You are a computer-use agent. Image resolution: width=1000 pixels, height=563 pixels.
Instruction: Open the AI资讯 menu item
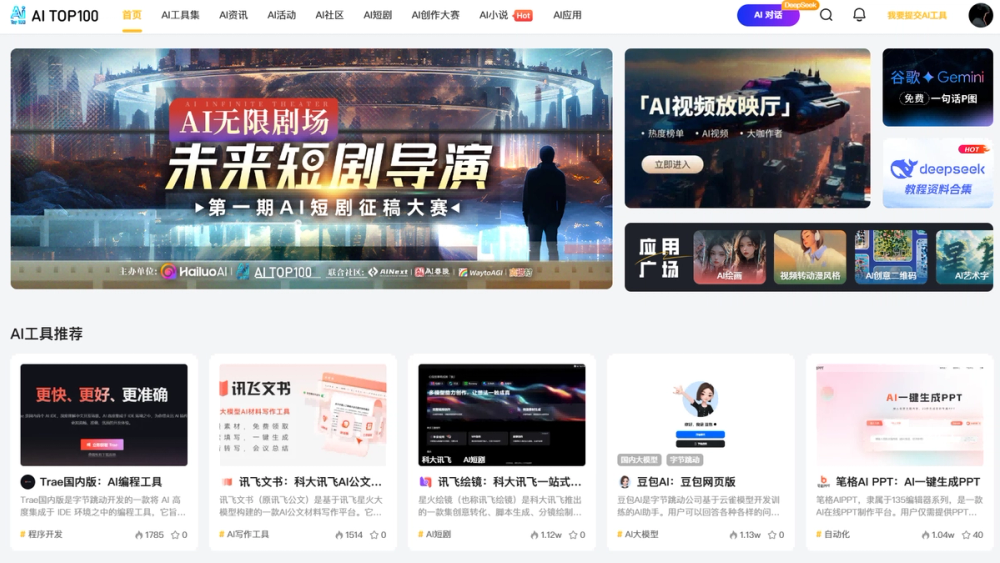coord(233,15)
